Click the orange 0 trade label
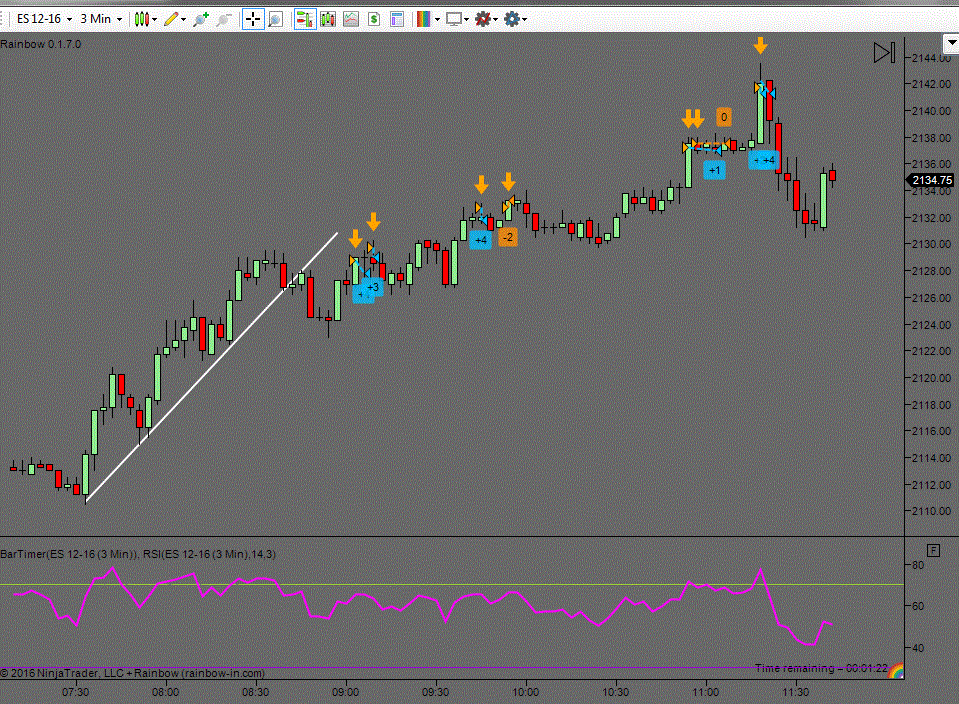This screenshot has width=959, height=704. pos(724,117)
